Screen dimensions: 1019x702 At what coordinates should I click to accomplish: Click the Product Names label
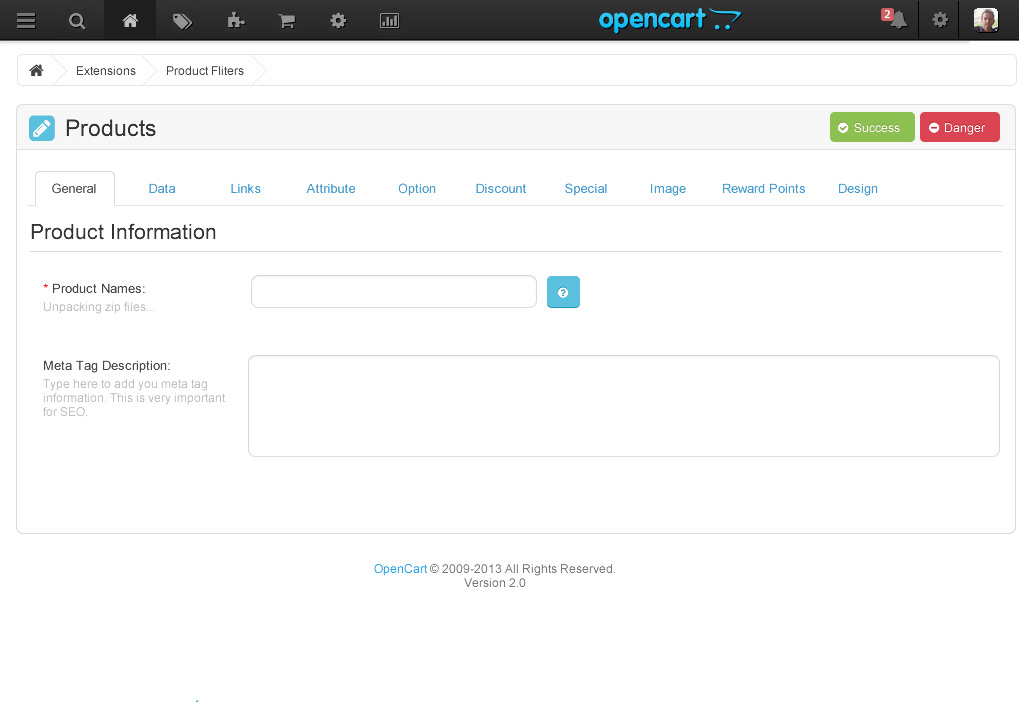[98, 289]
